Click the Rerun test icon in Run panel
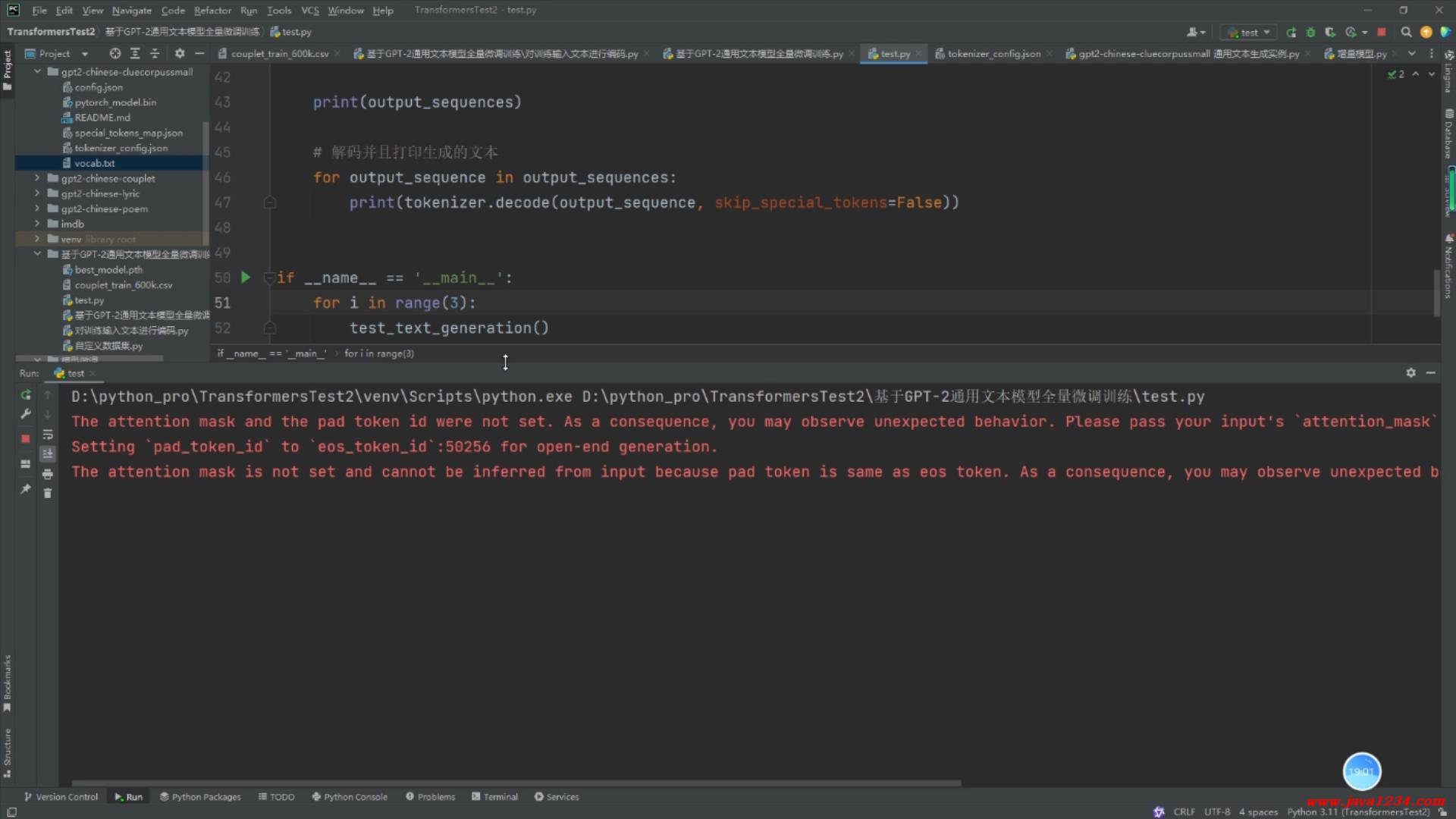Viewport: 1456px width, 819px height. coord(26,395)
